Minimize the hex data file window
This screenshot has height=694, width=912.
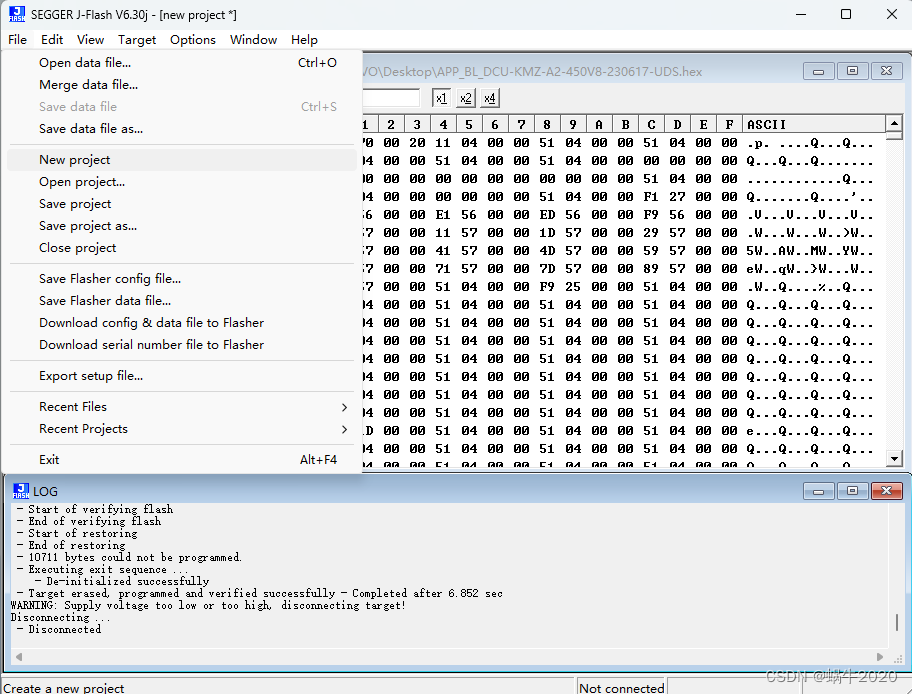[818, 71]
